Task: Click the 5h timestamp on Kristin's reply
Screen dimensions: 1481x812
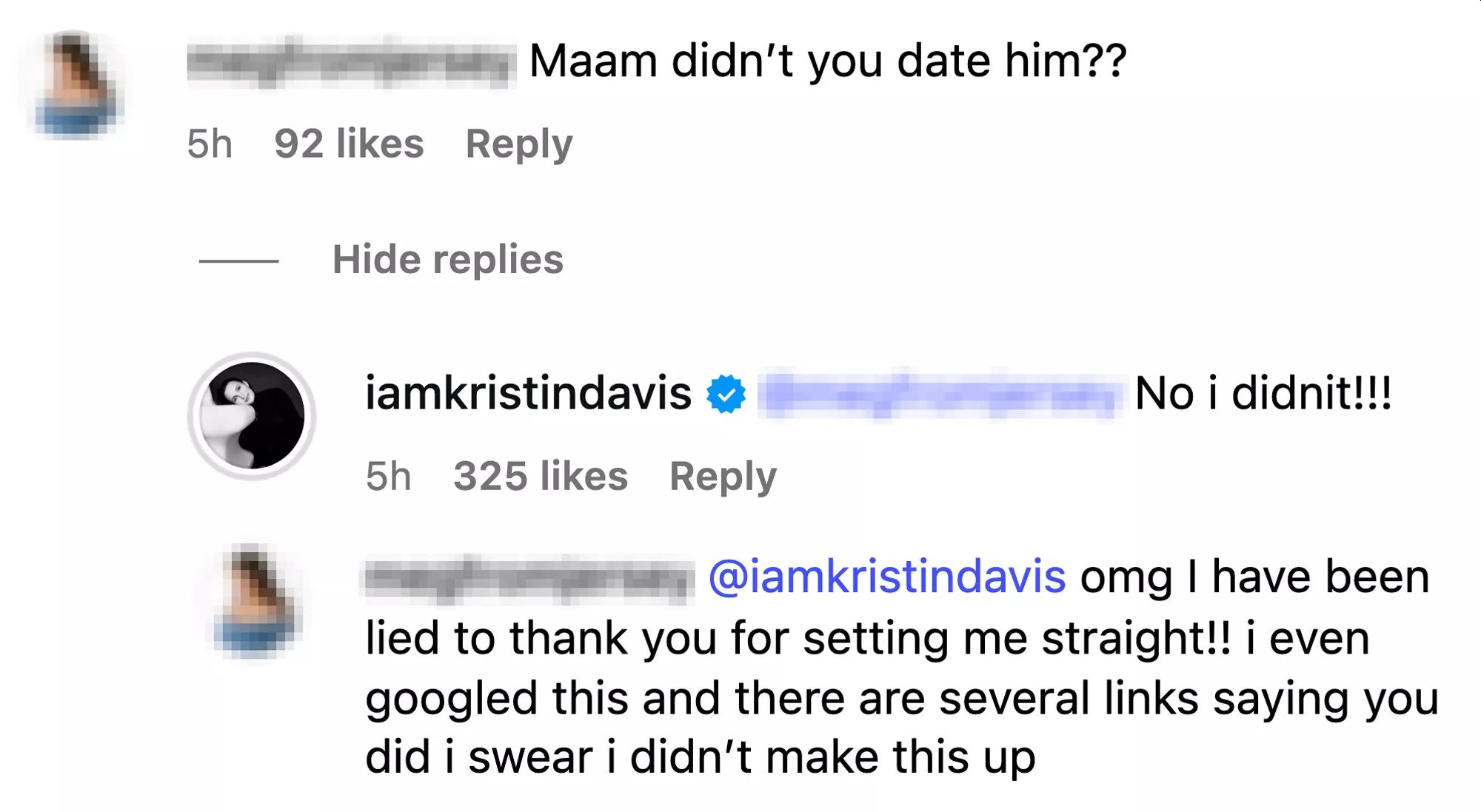Action: [x=389, y=477]
